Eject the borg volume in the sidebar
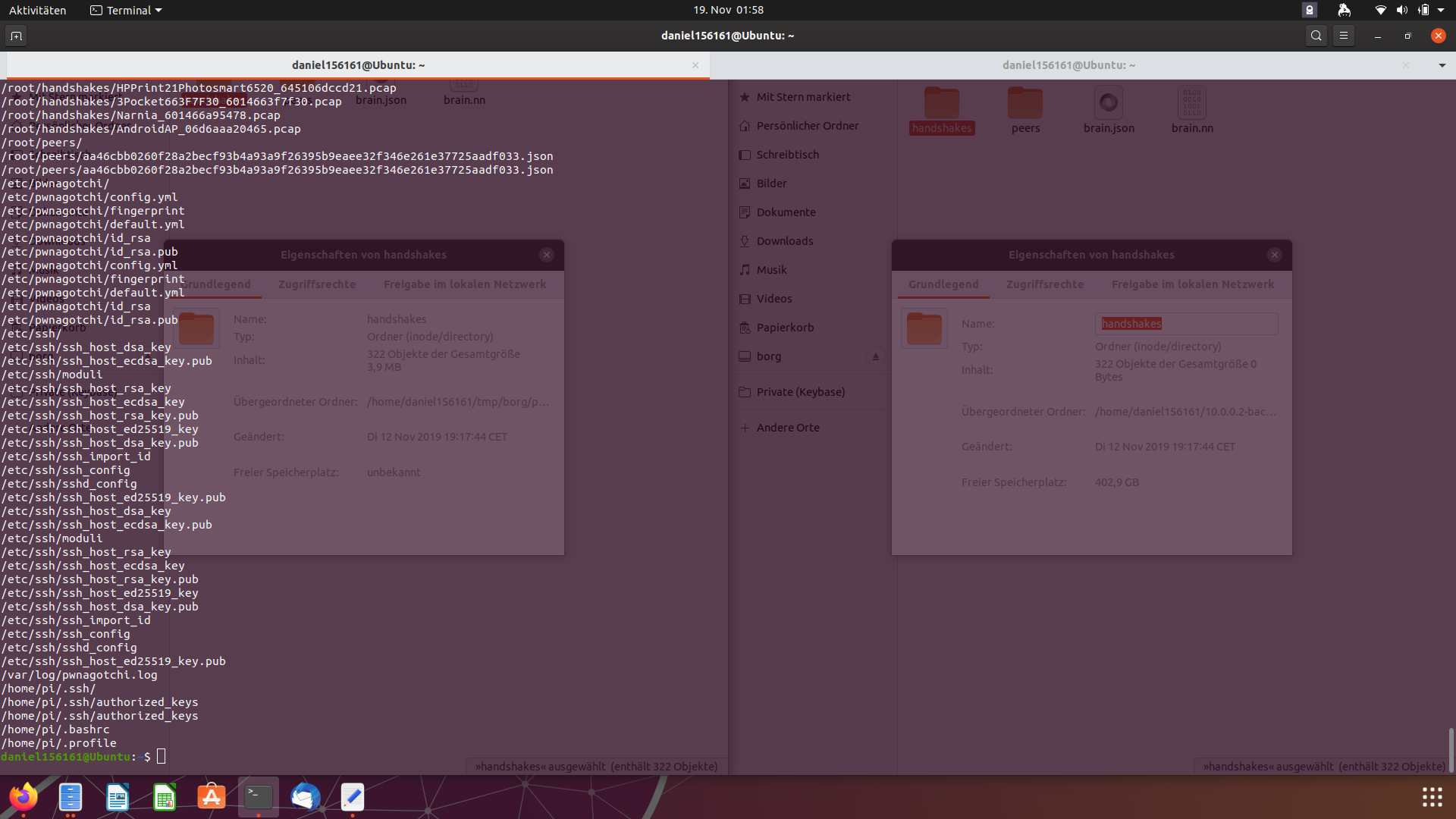Image resolution: width=1456 pixels, height=819 pixels. pyautogui.click(x=875, y=356)
